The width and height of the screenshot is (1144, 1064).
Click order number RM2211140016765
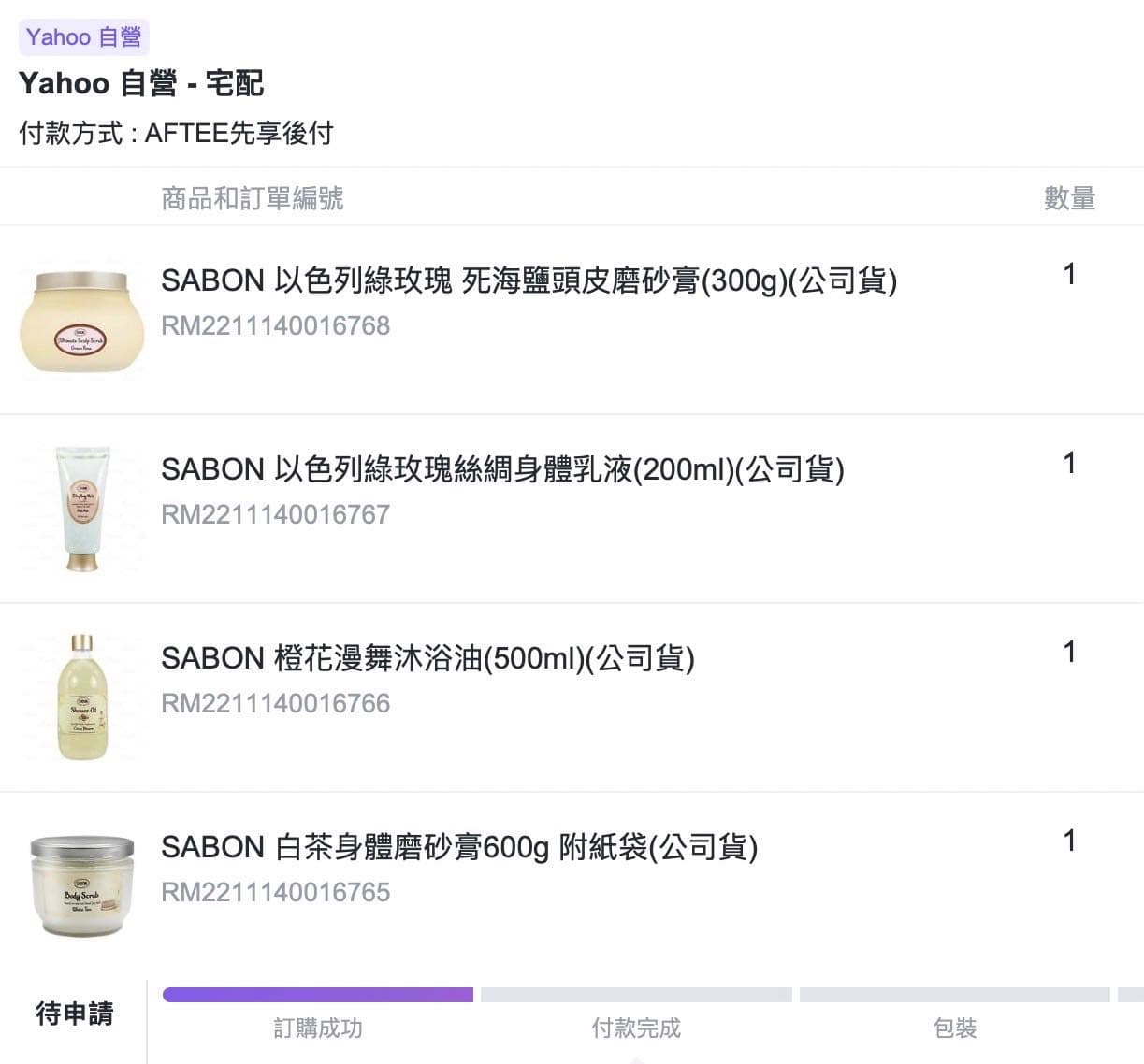(276, 892)
